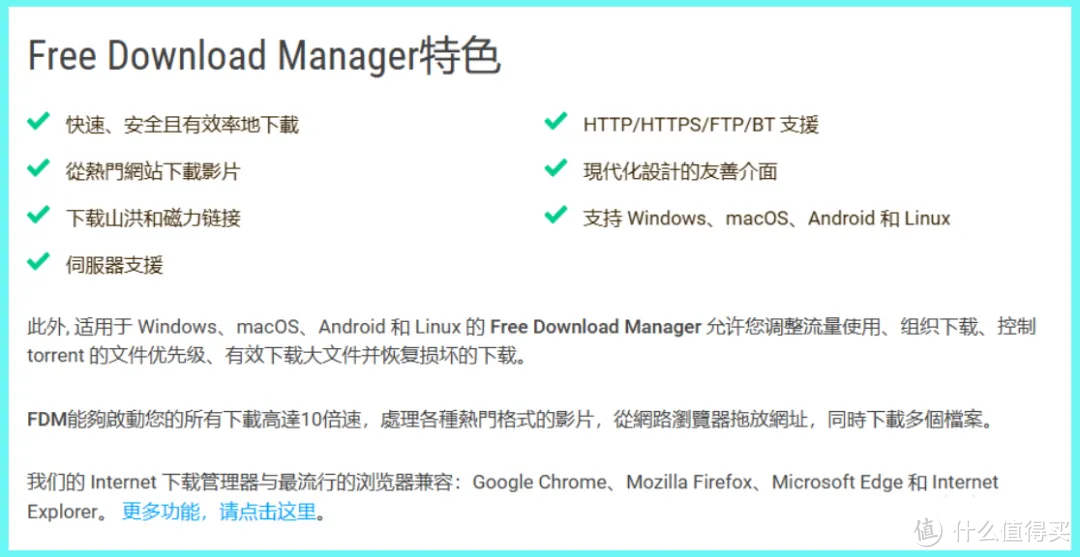The height and width of the screenshot is (557, 1080).
Task: Select the text 下载山洪和磁力链接
Action: pos(153,218)
